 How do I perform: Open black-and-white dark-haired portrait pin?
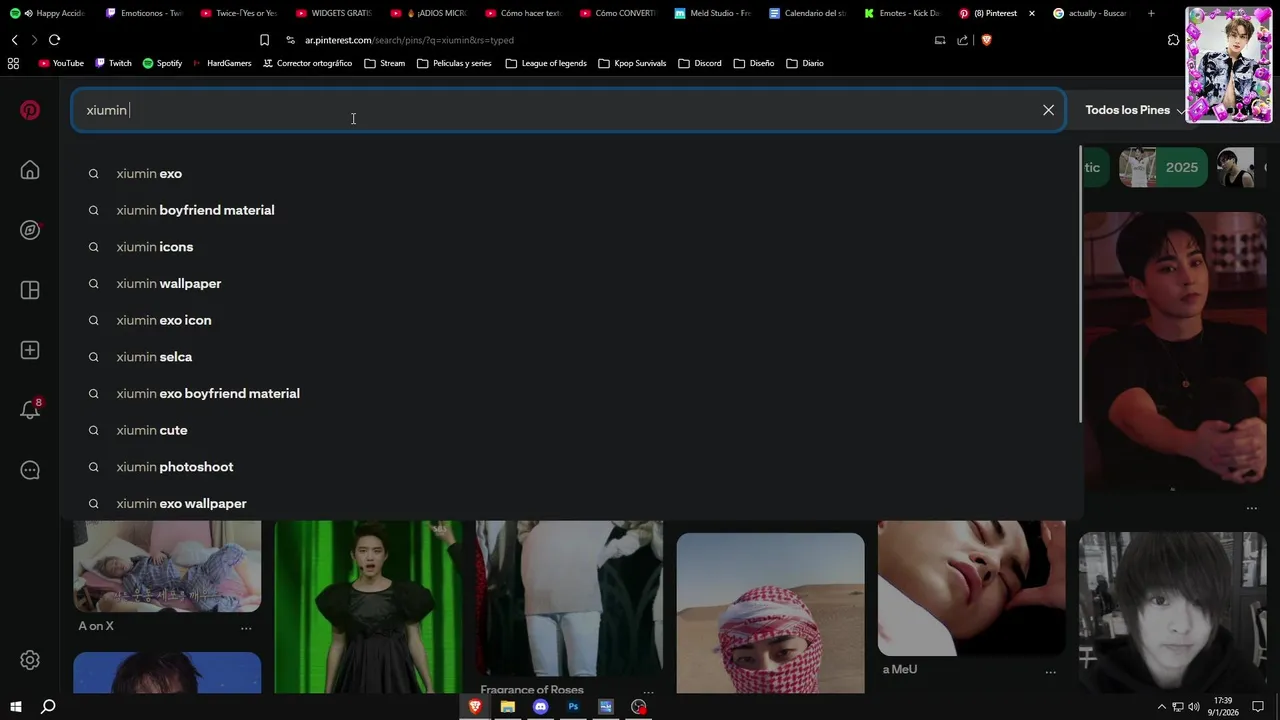(x=1172, y=612)
